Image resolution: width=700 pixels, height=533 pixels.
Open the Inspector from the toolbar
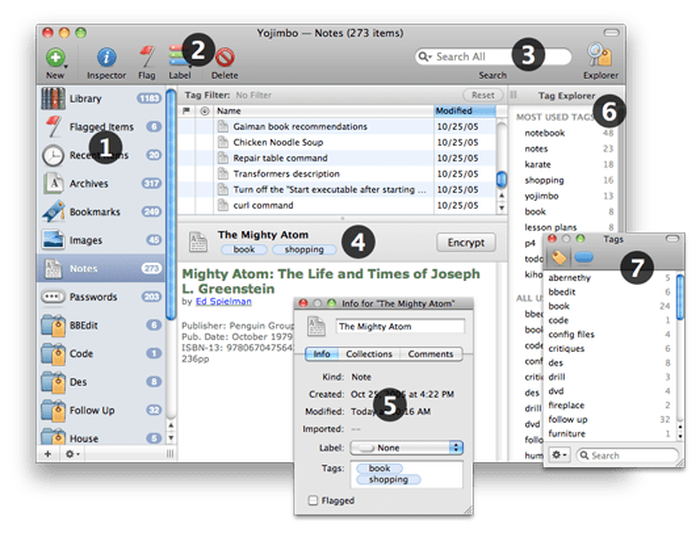click(106, 58)
